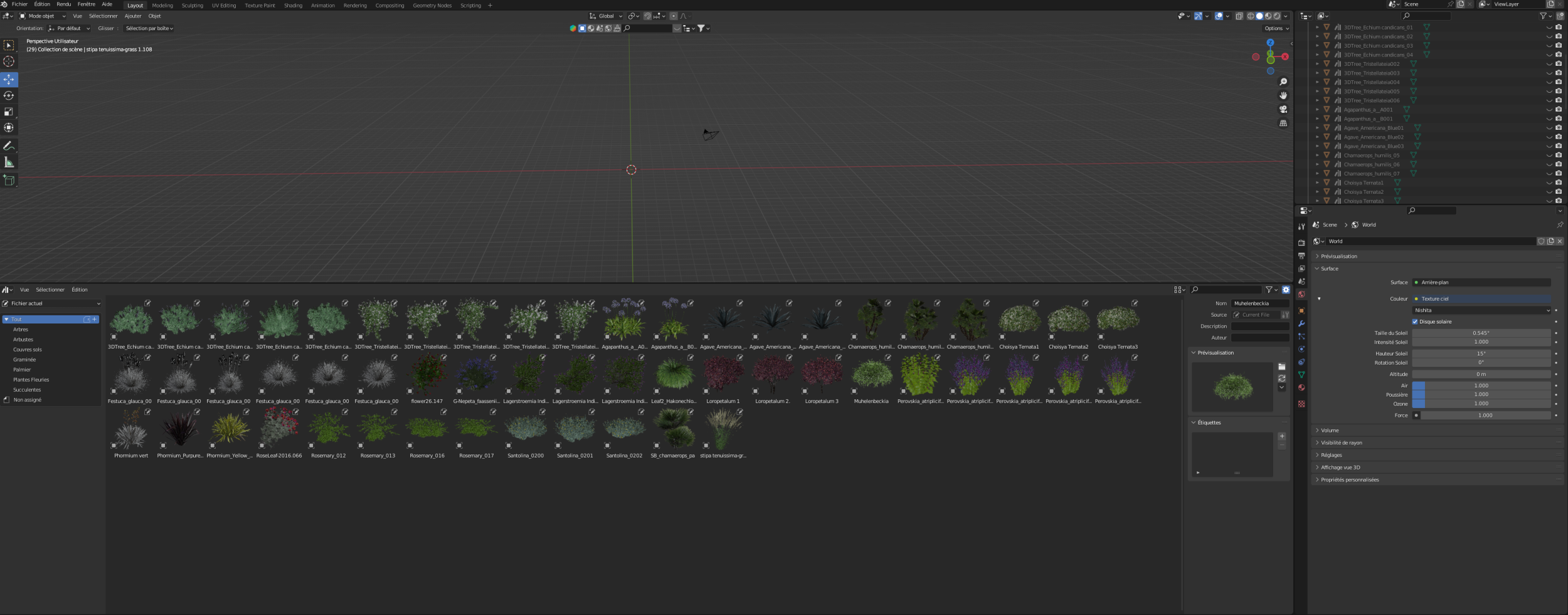The height and width of the screenshot is (615, 1568).
Task: Open the Rendu menu
Action: point(63,4)
